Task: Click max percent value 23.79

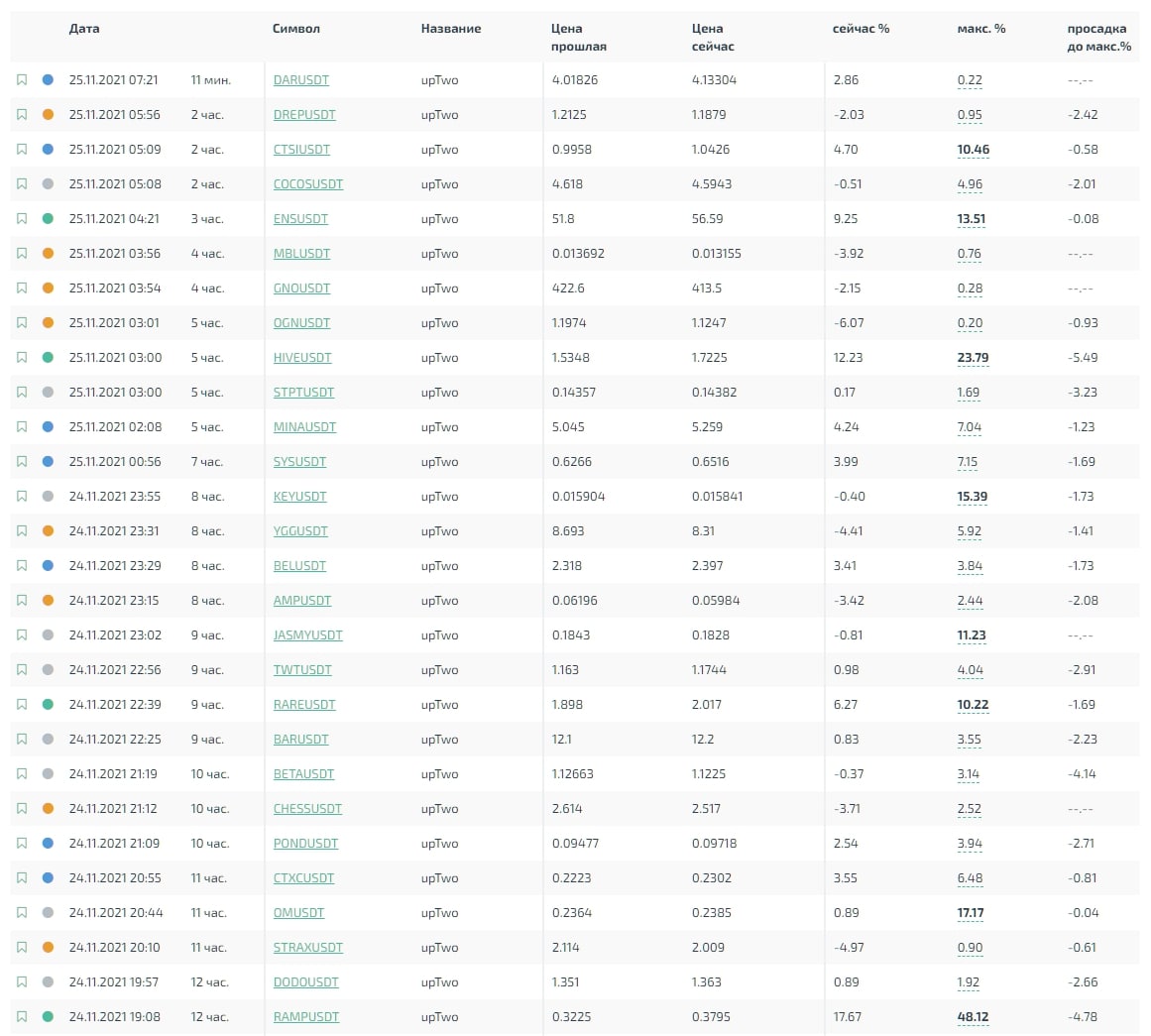Action: [973, 358]
